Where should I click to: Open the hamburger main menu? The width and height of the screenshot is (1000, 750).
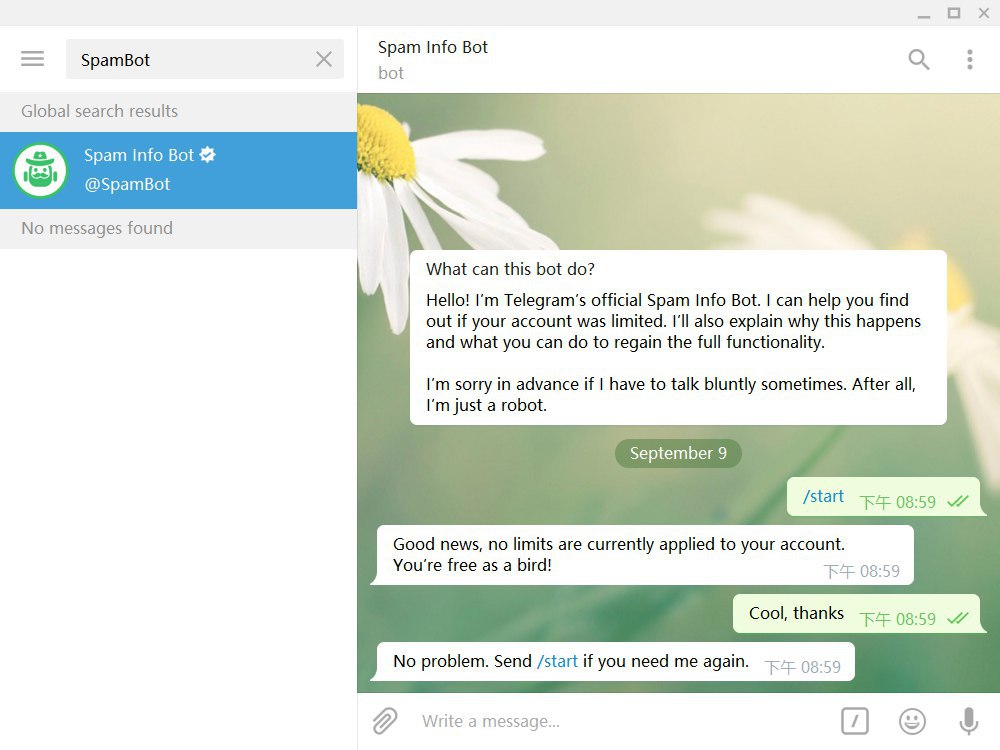[x=33, y=59]
